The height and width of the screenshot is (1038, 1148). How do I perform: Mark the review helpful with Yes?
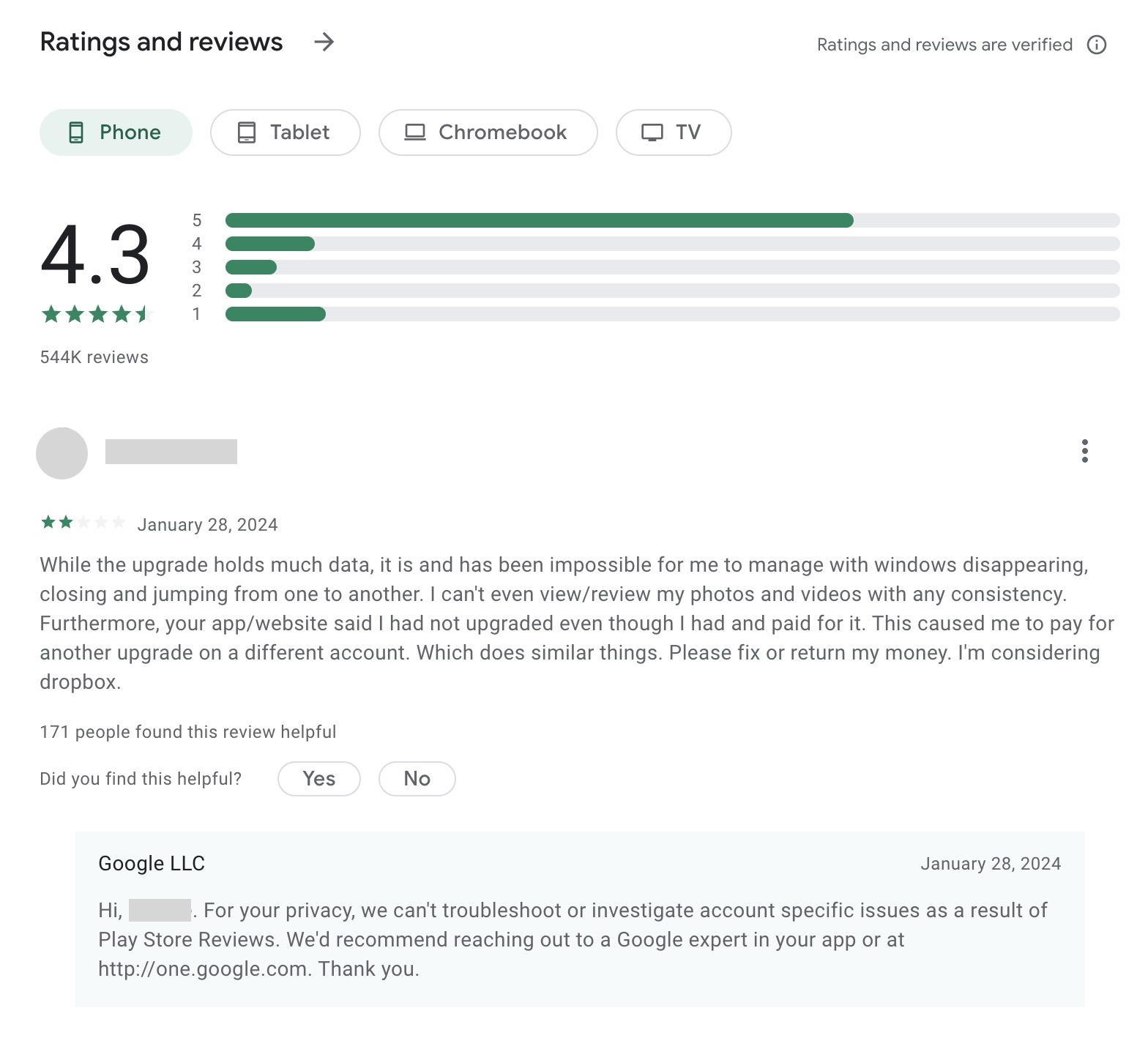[318, 778]
